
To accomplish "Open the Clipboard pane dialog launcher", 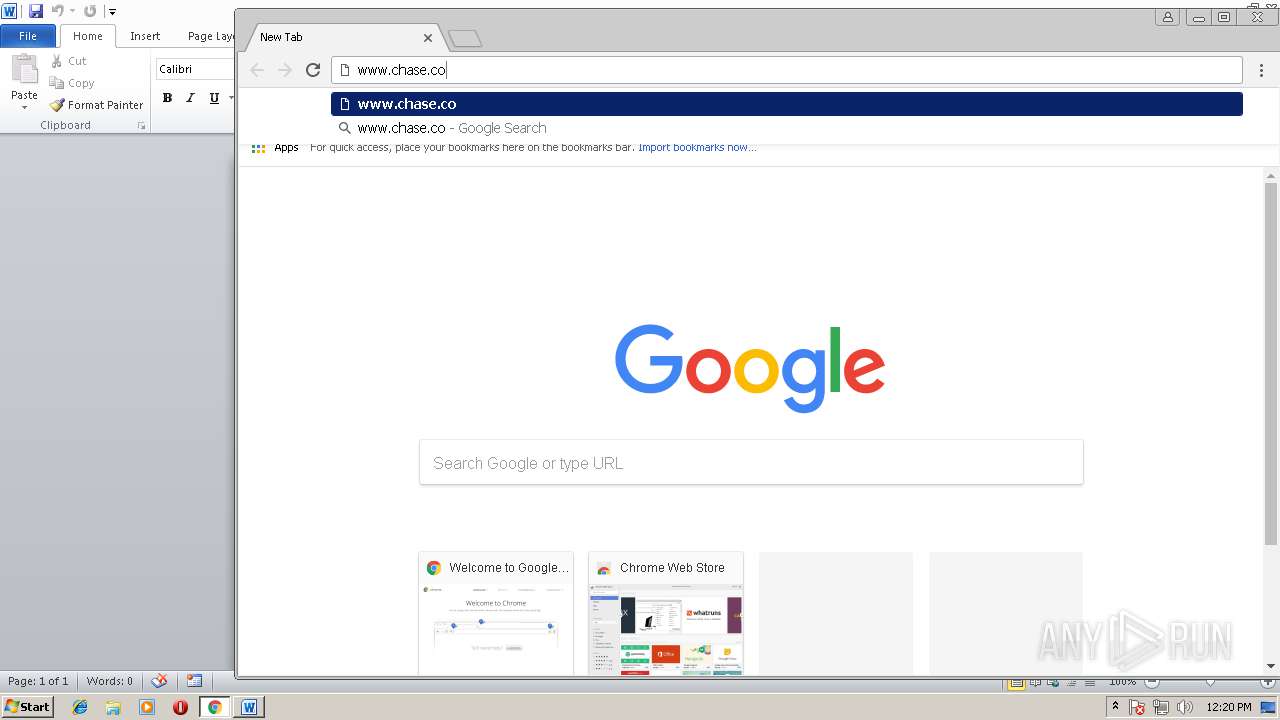I will pos(141,126).
